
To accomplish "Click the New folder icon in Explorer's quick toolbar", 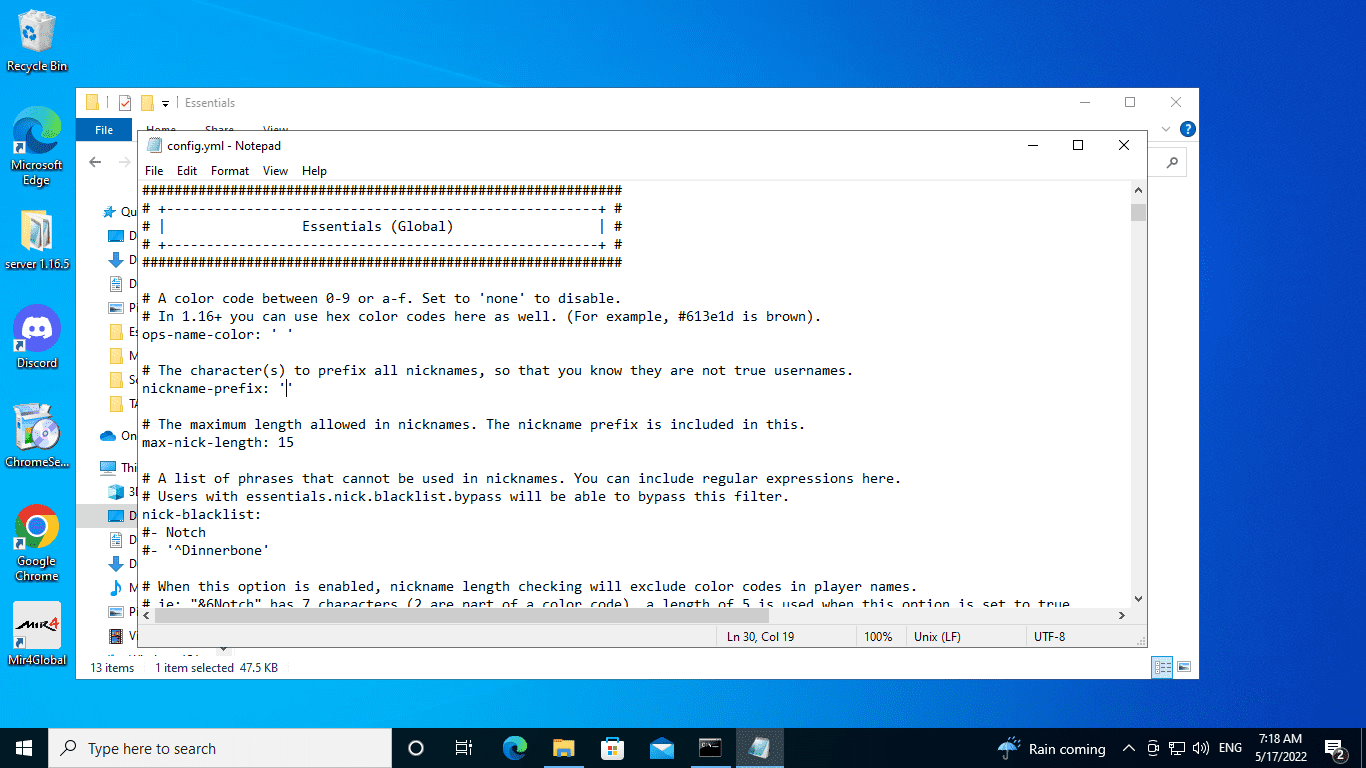I will [x=147, y=102].
